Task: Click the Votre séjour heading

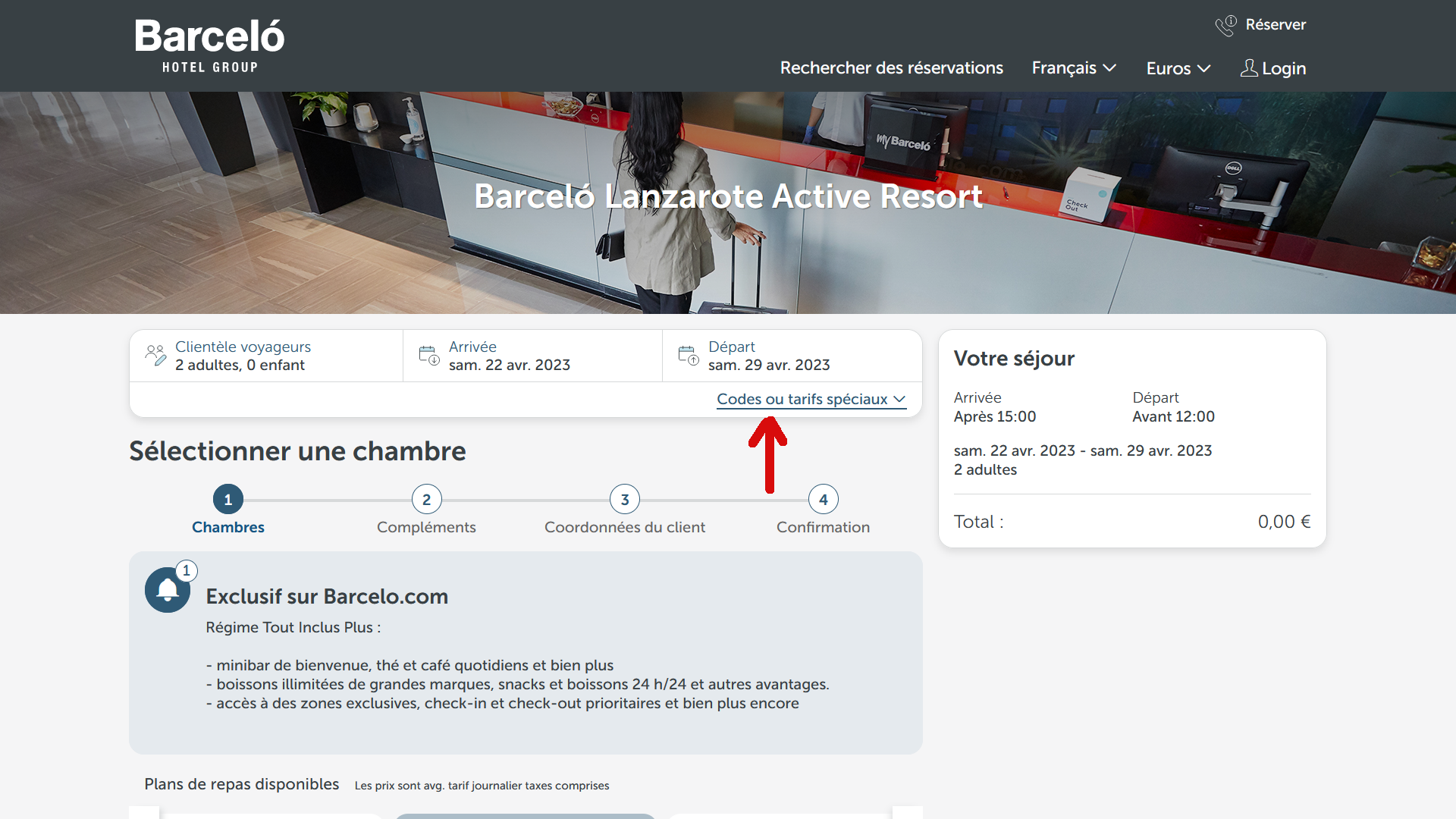Action: coord(1014,359)
